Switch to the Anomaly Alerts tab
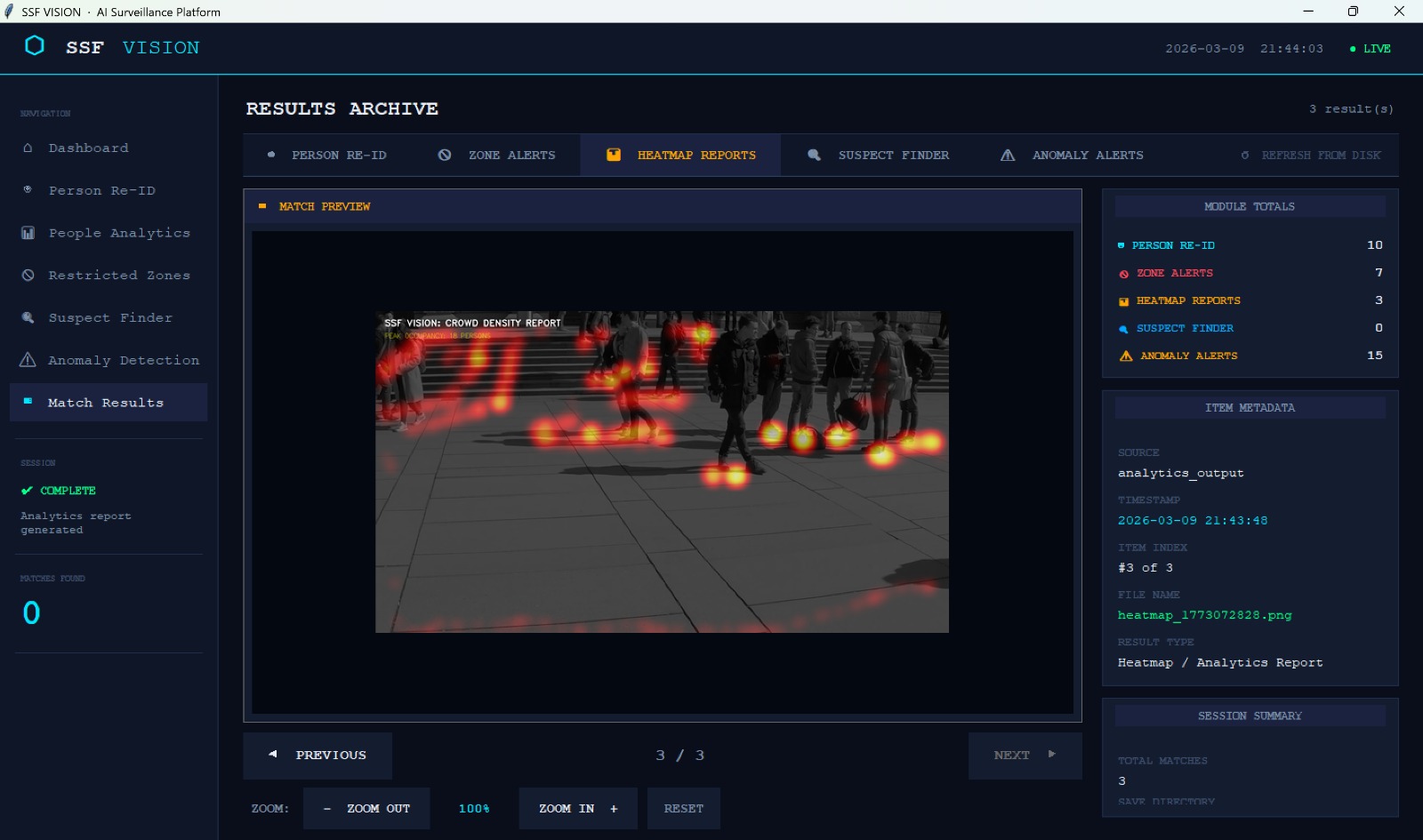 tap(1073, 155)
